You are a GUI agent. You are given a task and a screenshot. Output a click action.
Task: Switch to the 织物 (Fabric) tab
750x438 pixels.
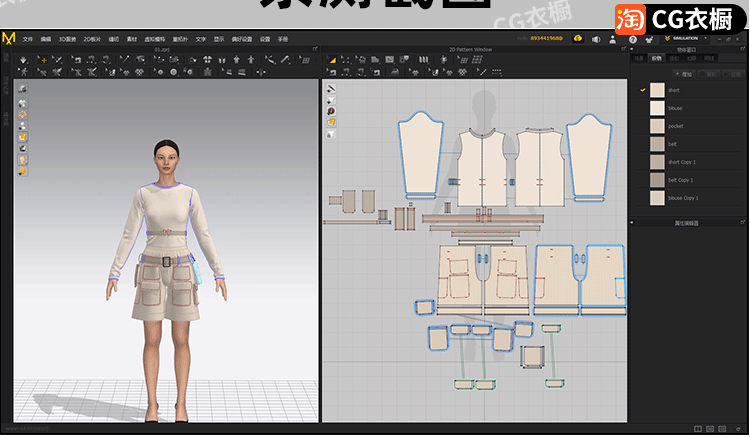655,59
